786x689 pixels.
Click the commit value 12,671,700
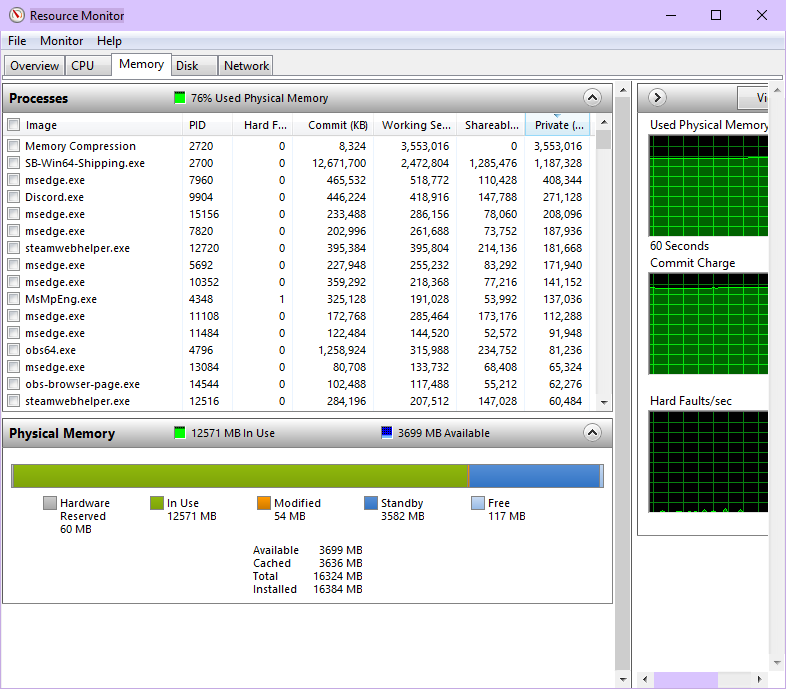pos(339,163)
